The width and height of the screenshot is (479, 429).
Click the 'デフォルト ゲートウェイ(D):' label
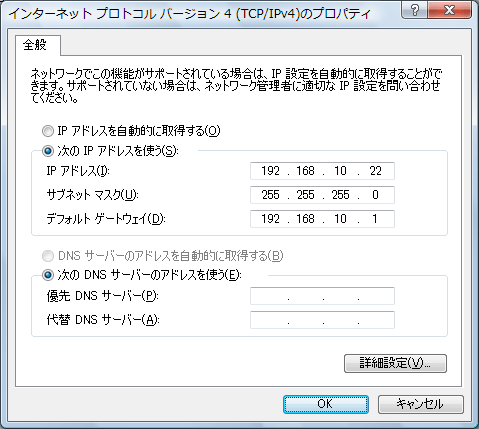pos(106,219)
